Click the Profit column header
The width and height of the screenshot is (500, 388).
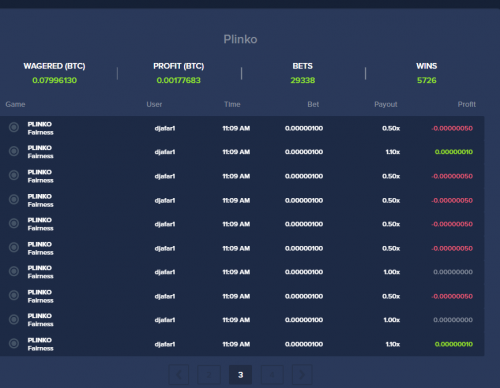coord(467,104)
